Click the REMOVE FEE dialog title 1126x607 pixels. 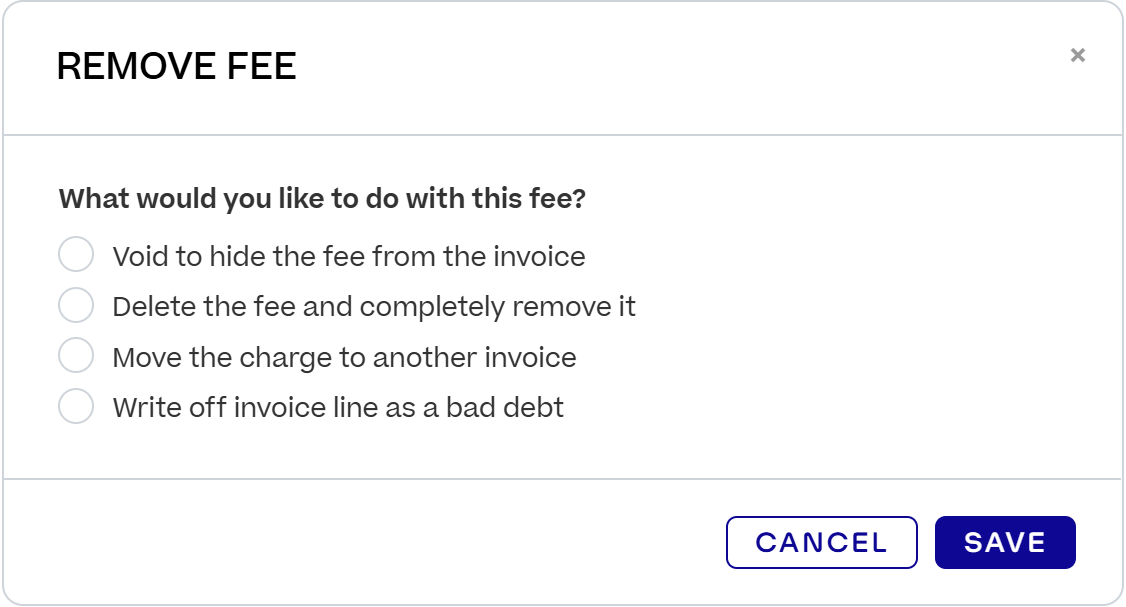176,67
